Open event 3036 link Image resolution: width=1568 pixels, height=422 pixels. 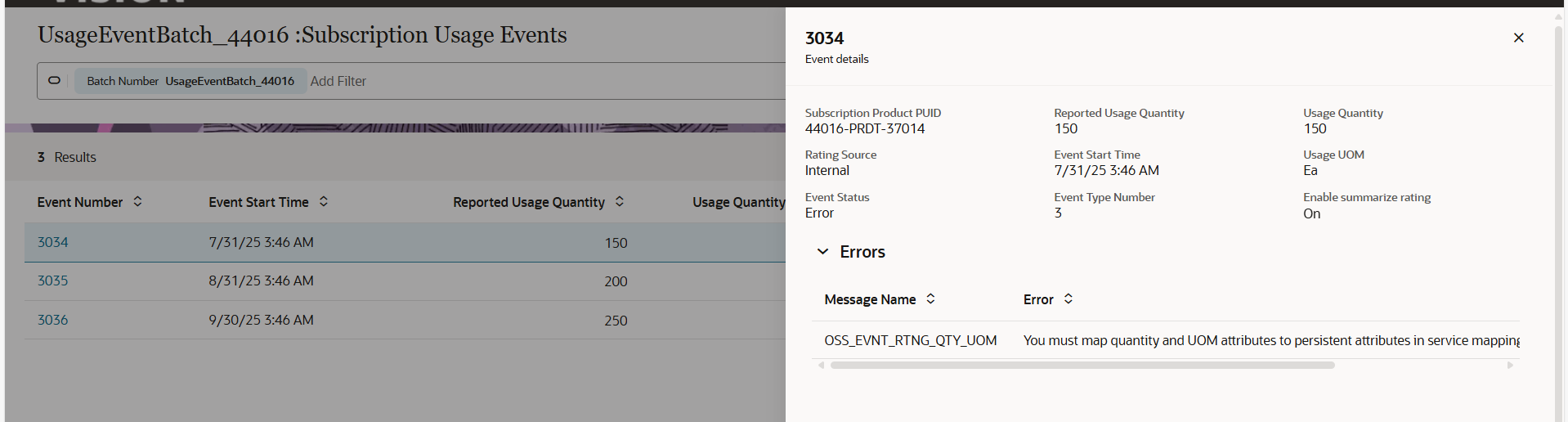[x=52, y=320]
